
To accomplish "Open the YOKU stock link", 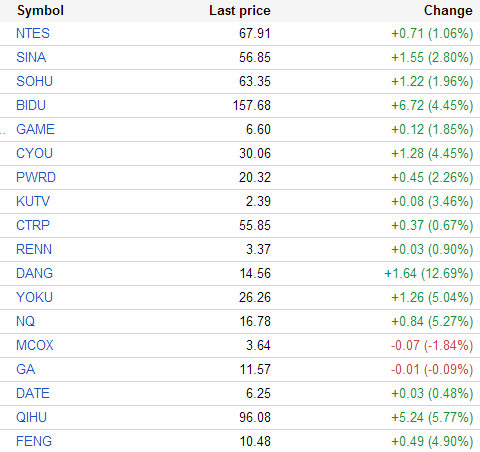I will 34,297.
